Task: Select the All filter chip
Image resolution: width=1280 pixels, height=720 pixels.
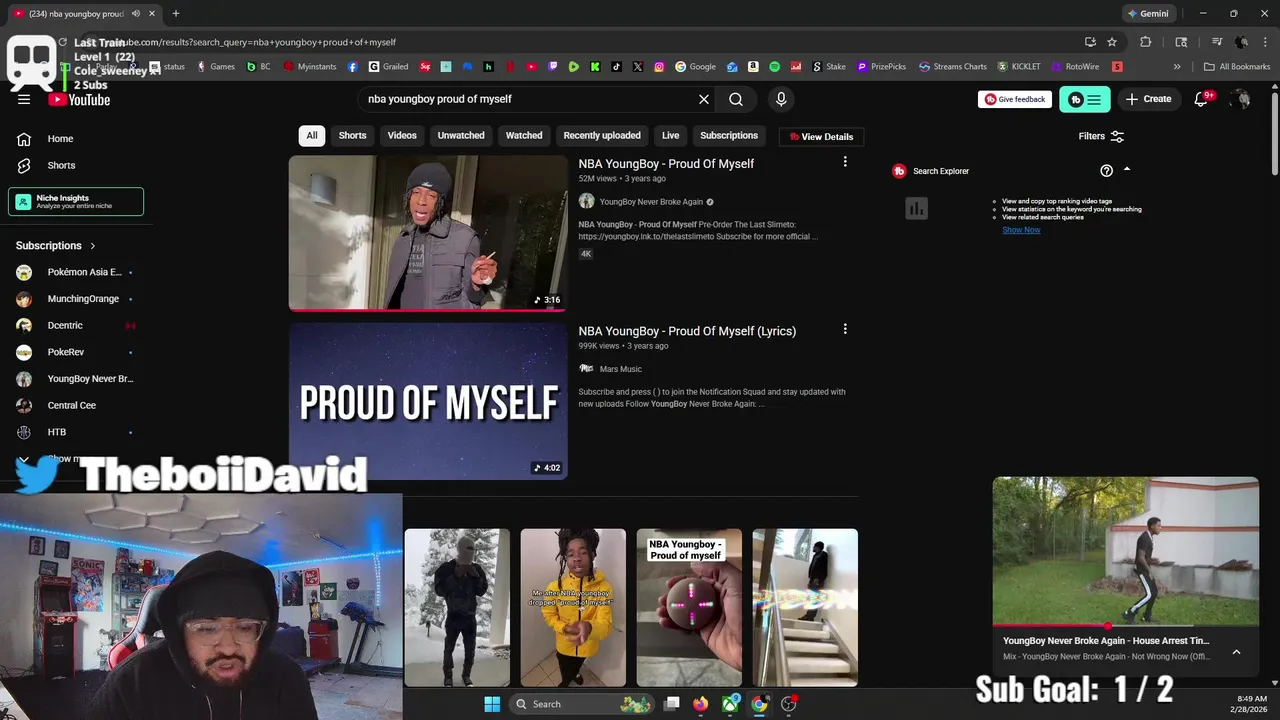Action: click(x=312, y=136)
